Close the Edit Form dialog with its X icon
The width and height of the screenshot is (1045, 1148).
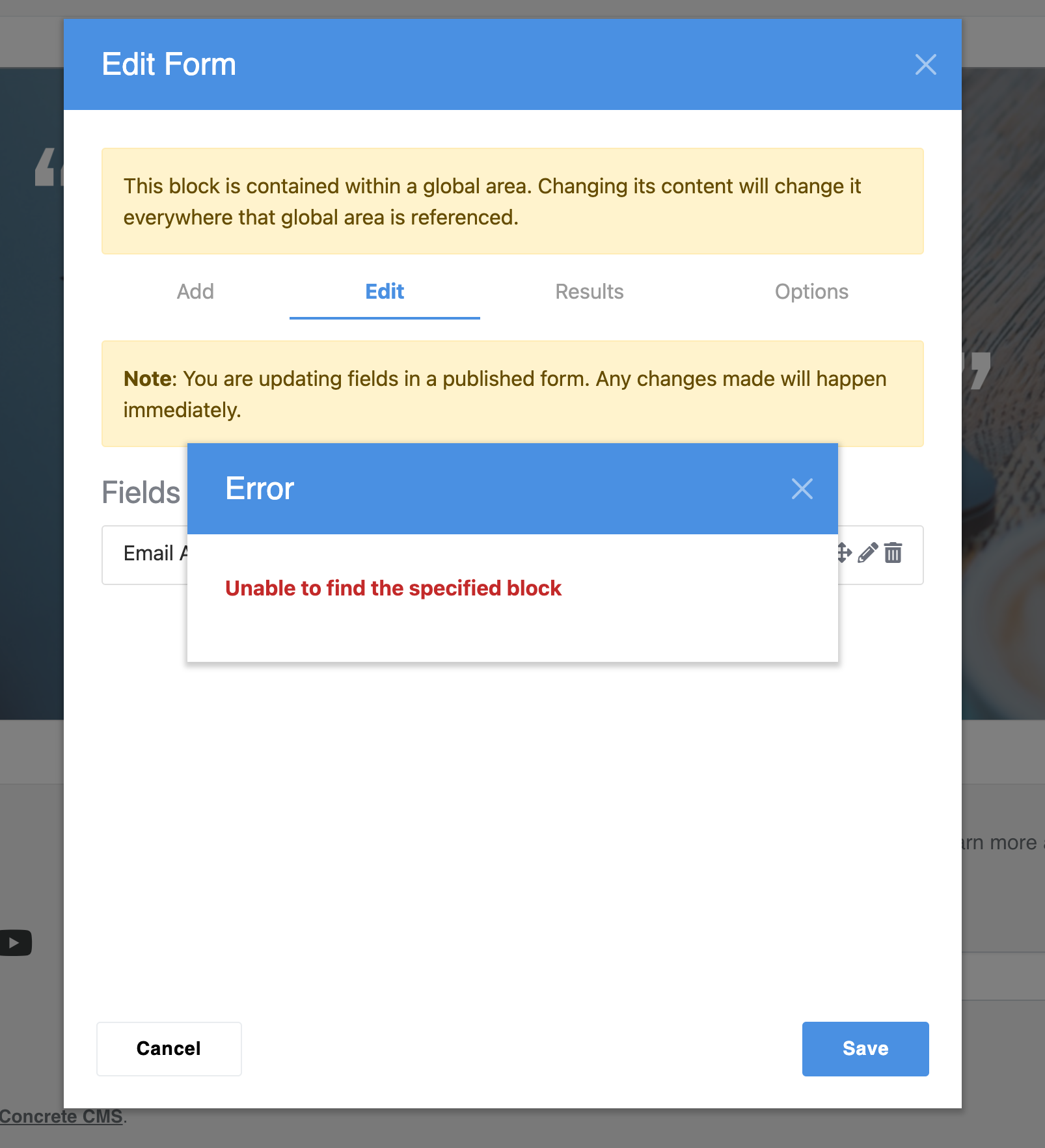(x=926, y=64)
